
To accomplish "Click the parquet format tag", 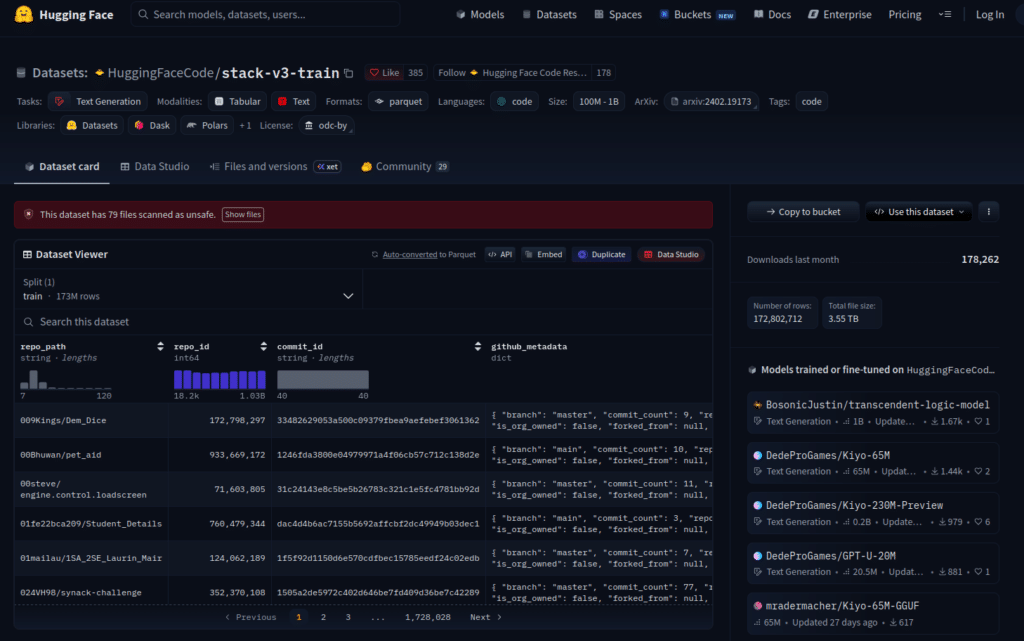I will pos(398,101).
